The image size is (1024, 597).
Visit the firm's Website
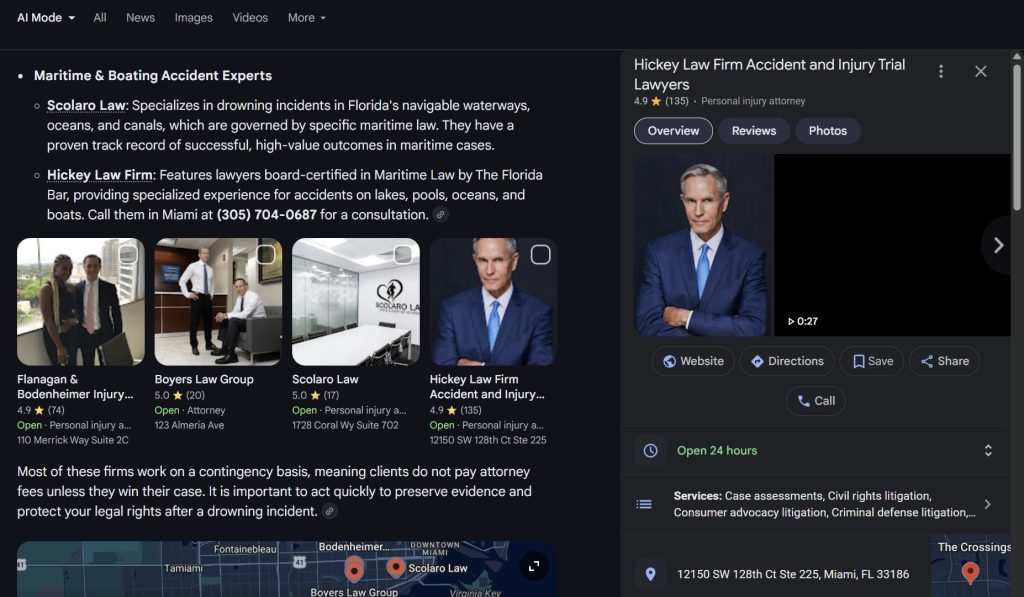click(x=693, y=361)
